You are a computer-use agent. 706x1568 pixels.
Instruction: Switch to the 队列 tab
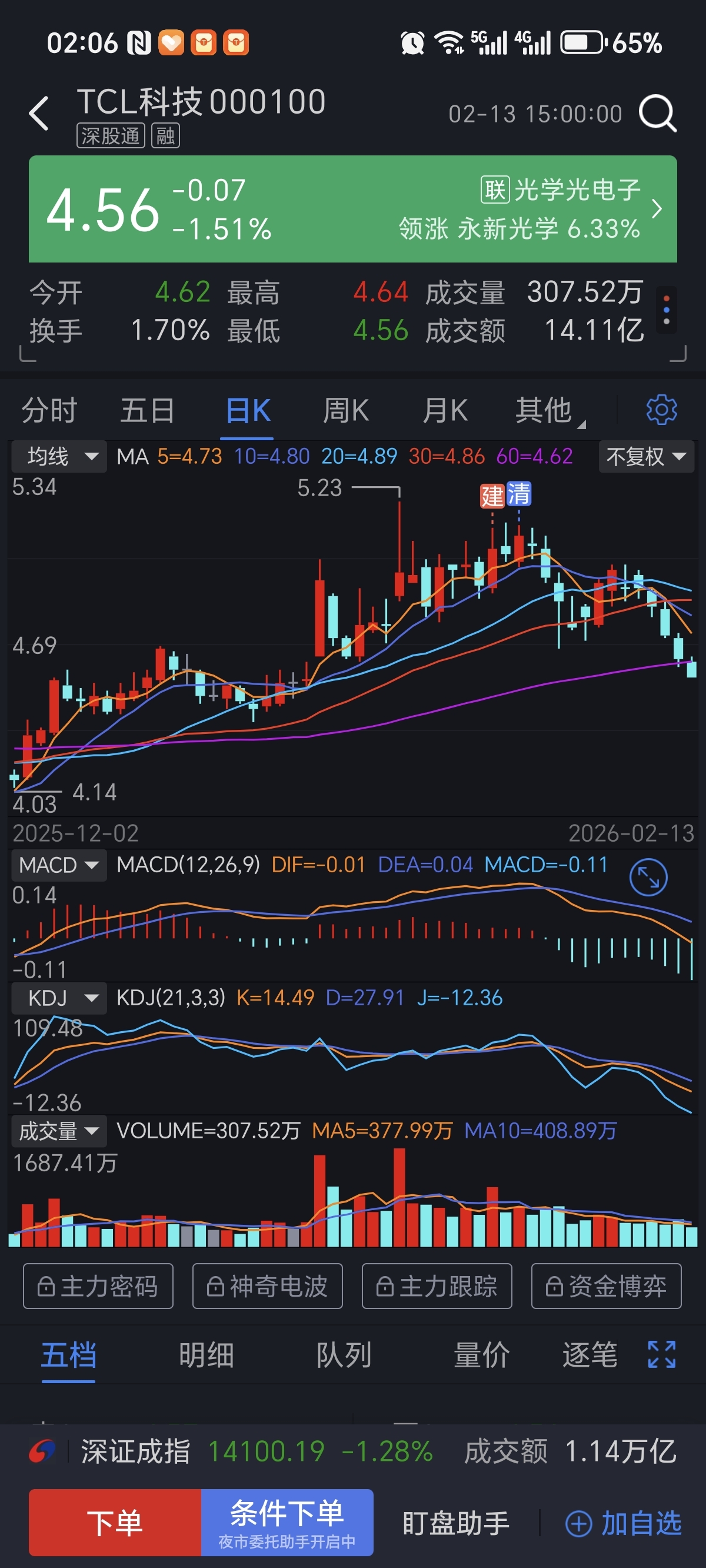pos(344,1355)
